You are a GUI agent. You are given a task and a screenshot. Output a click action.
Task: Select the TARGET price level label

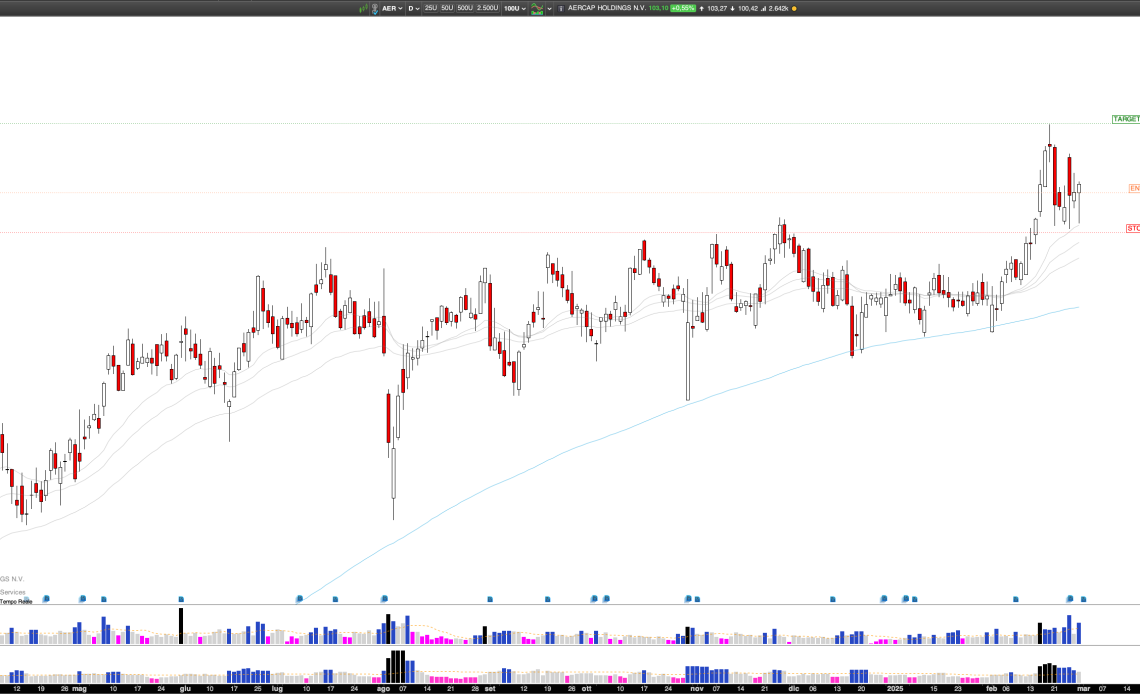pos(1125,119)
